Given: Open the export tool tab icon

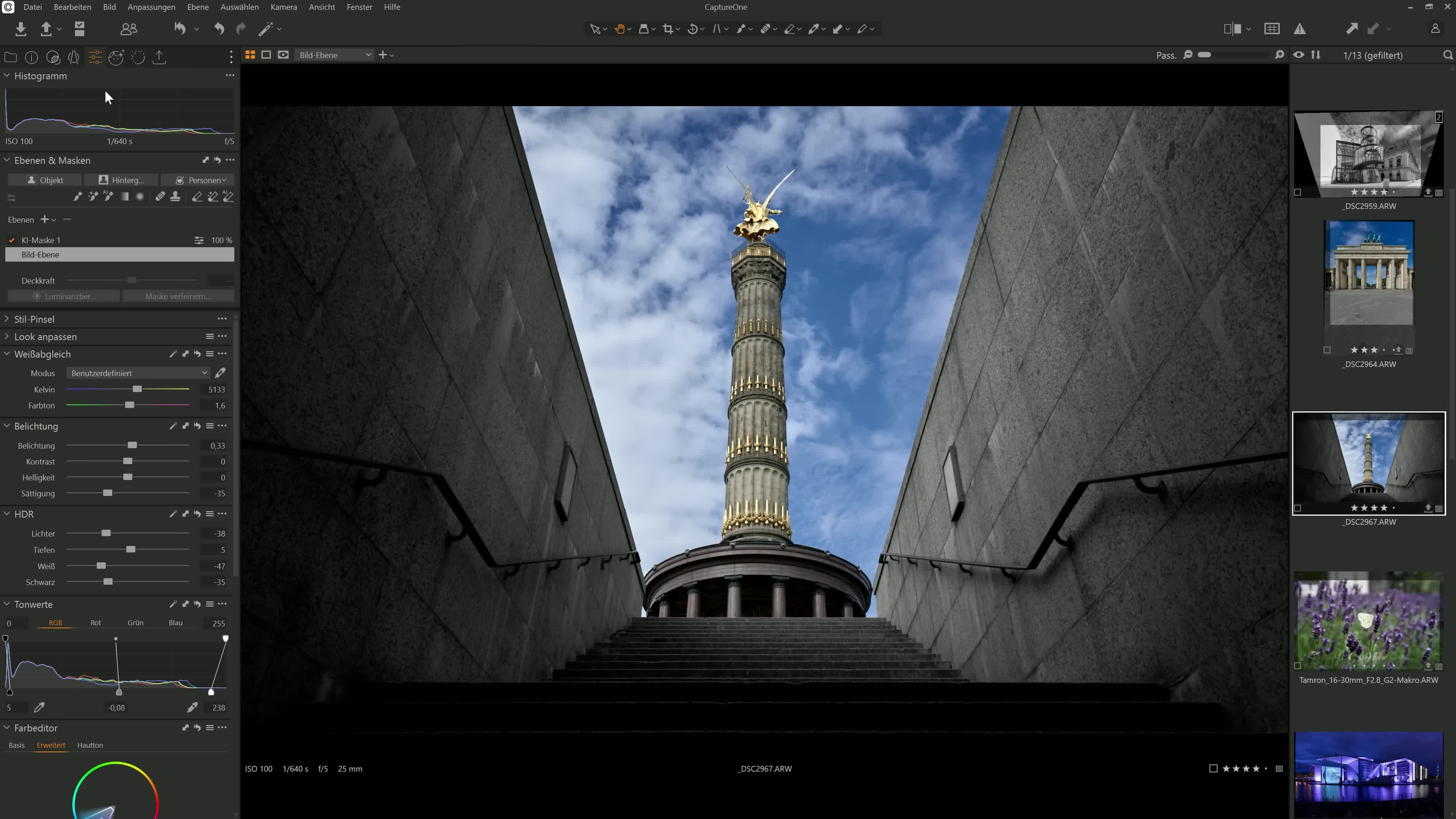Looking at the screenshot, I should (x=159, y=57).
